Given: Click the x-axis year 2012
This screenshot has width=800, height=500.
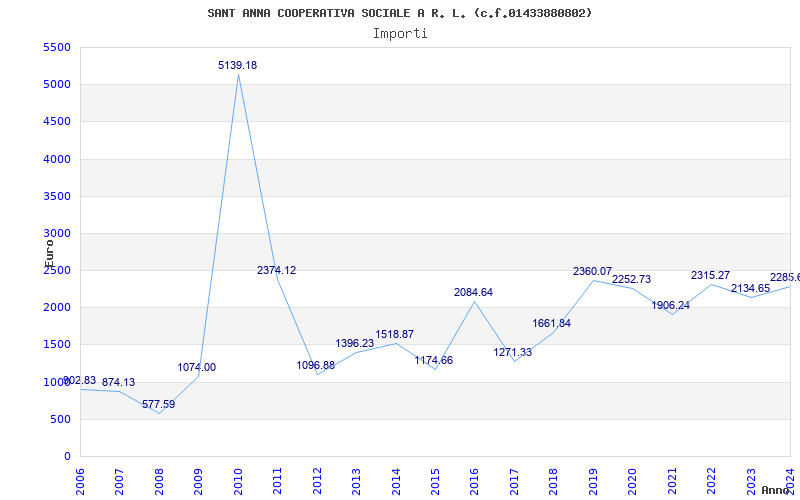Looking at the screenshot, I should [317, 482].
